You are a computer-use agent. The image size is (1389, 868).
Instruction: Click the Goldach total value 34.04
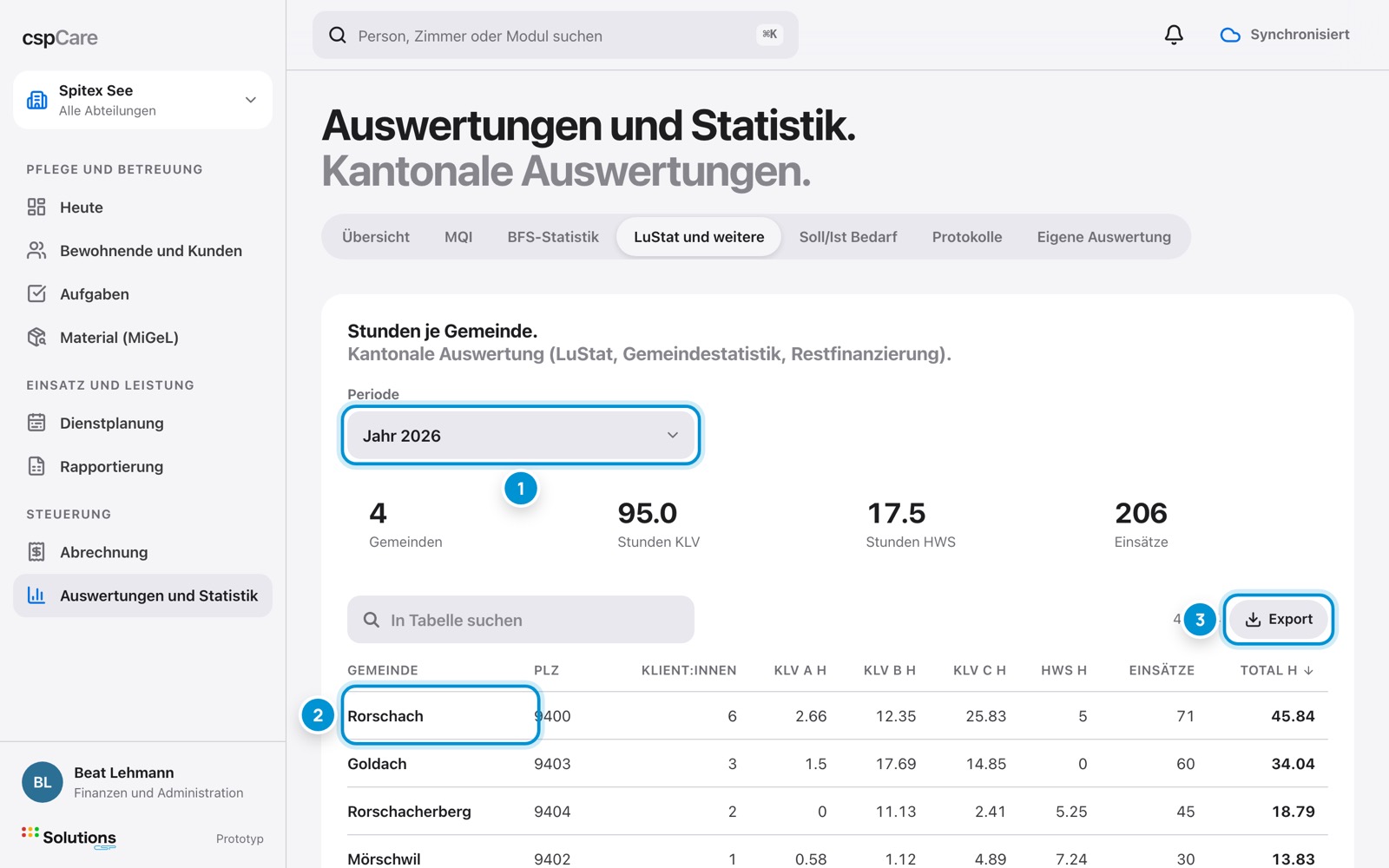pyautogui.click(x=1293, y=764)
